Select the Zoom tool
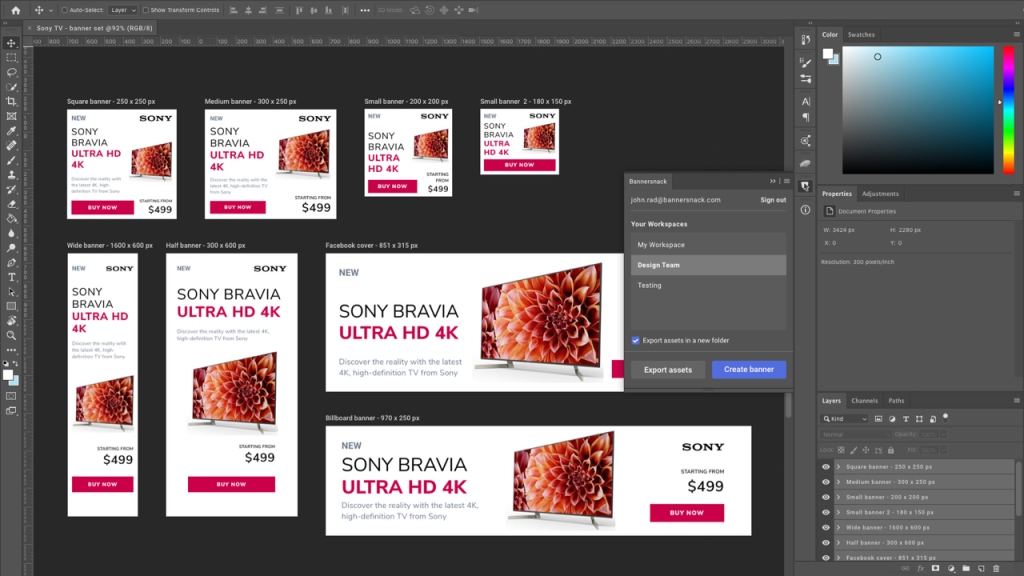 tap(11, 336)
